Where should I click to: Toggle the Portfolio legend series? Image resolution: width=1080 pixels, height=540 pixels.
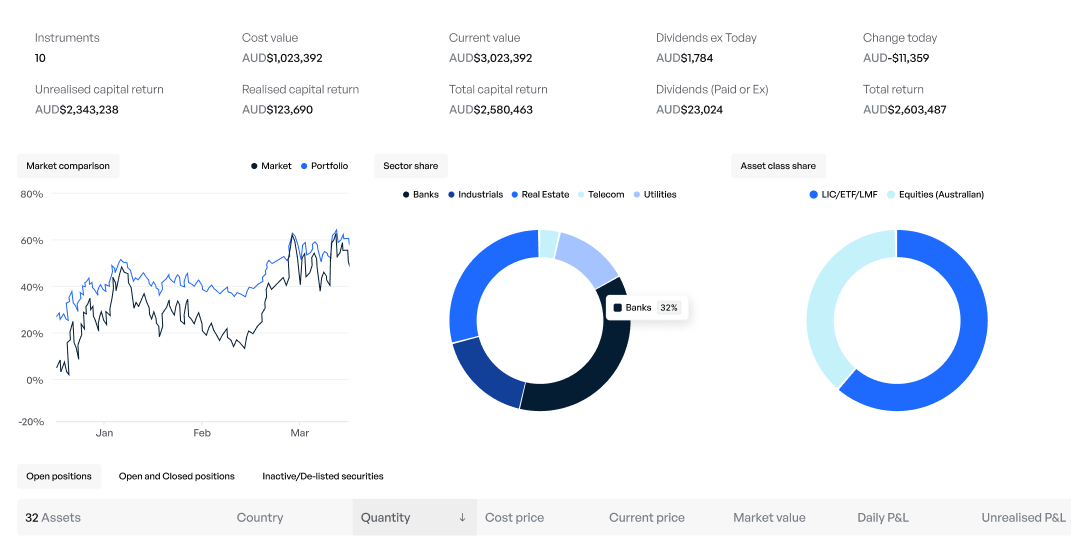pos(324,166)
